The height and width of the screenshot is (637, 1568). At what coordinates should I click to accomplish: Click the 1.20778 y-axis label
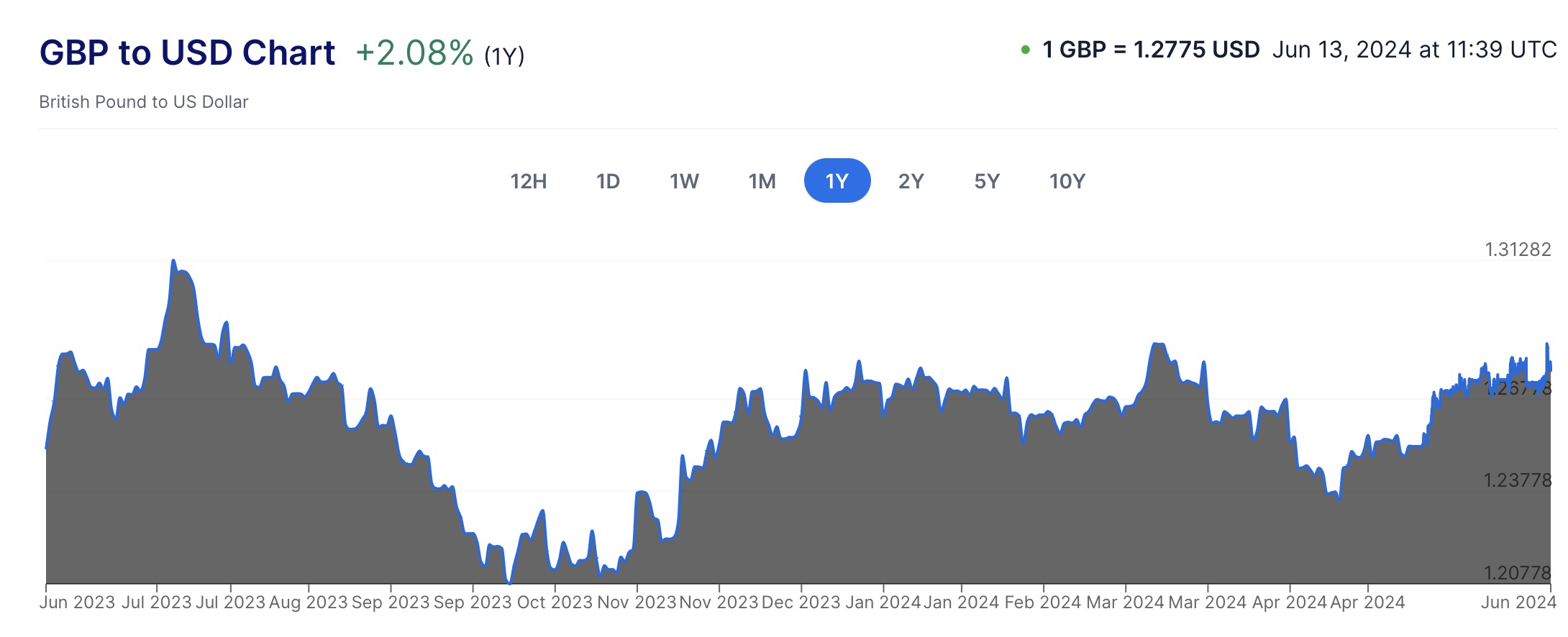click(x=1518, y=572)
